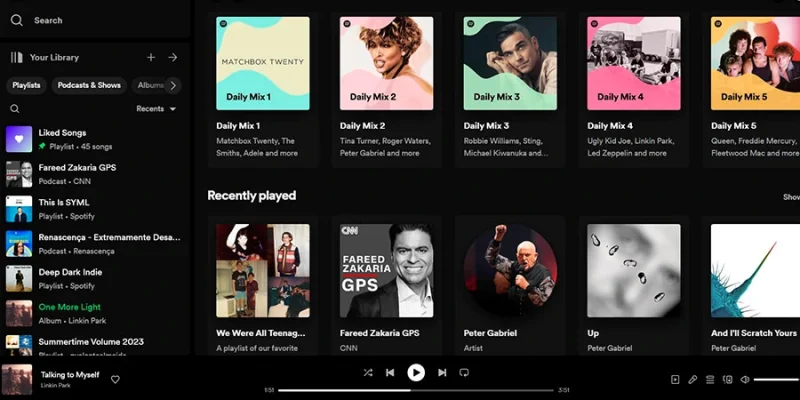Toggle repeat mode
Image resolution: width=800 pixels, height=400 pixels.
pyautogui.click(x=464, y=373)
